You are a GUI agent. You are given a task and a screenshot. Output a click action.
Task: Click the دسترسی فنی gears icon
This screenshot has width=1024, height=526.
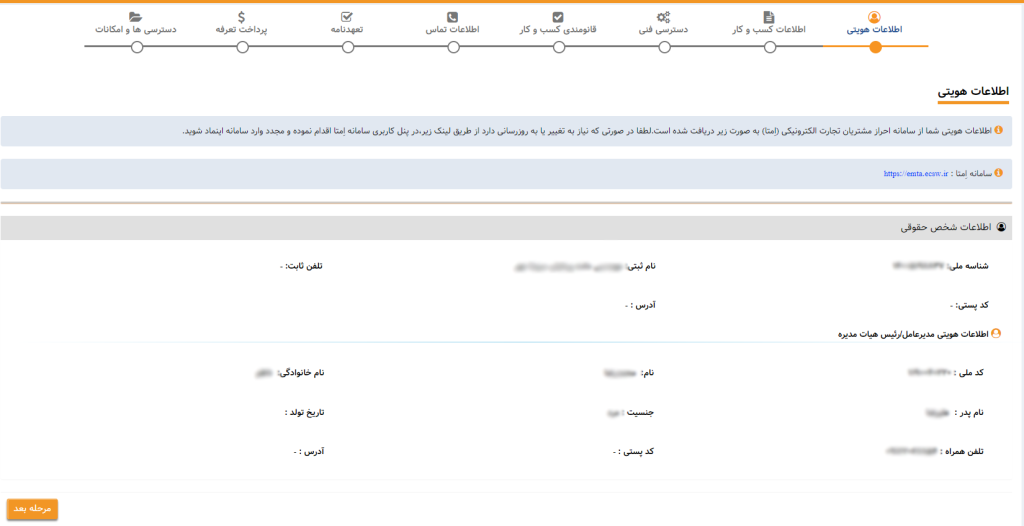pos(663,17)
